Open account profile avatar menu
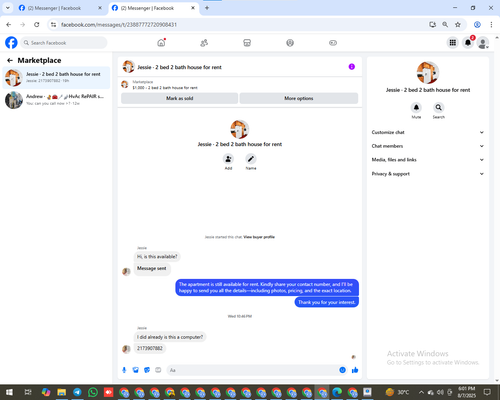The image size is (500, 400). [483, 43]
